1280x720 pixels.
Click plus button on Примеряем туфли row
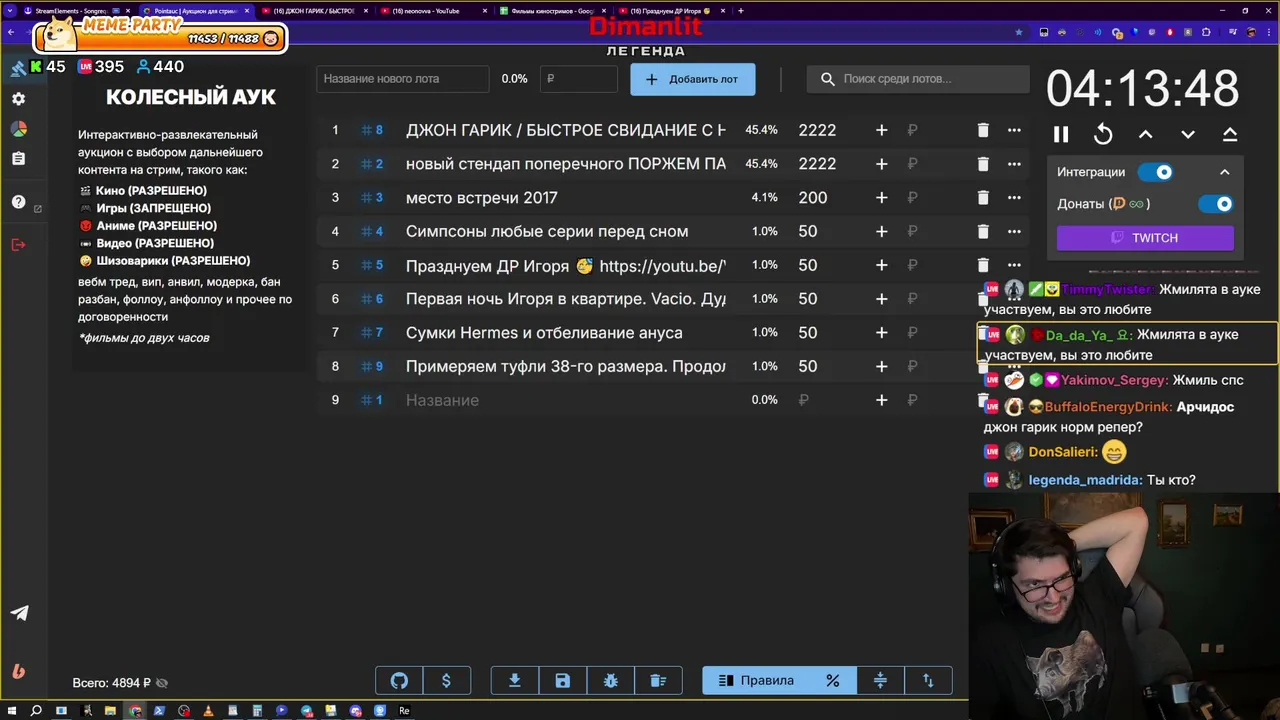tap(881, 367)
